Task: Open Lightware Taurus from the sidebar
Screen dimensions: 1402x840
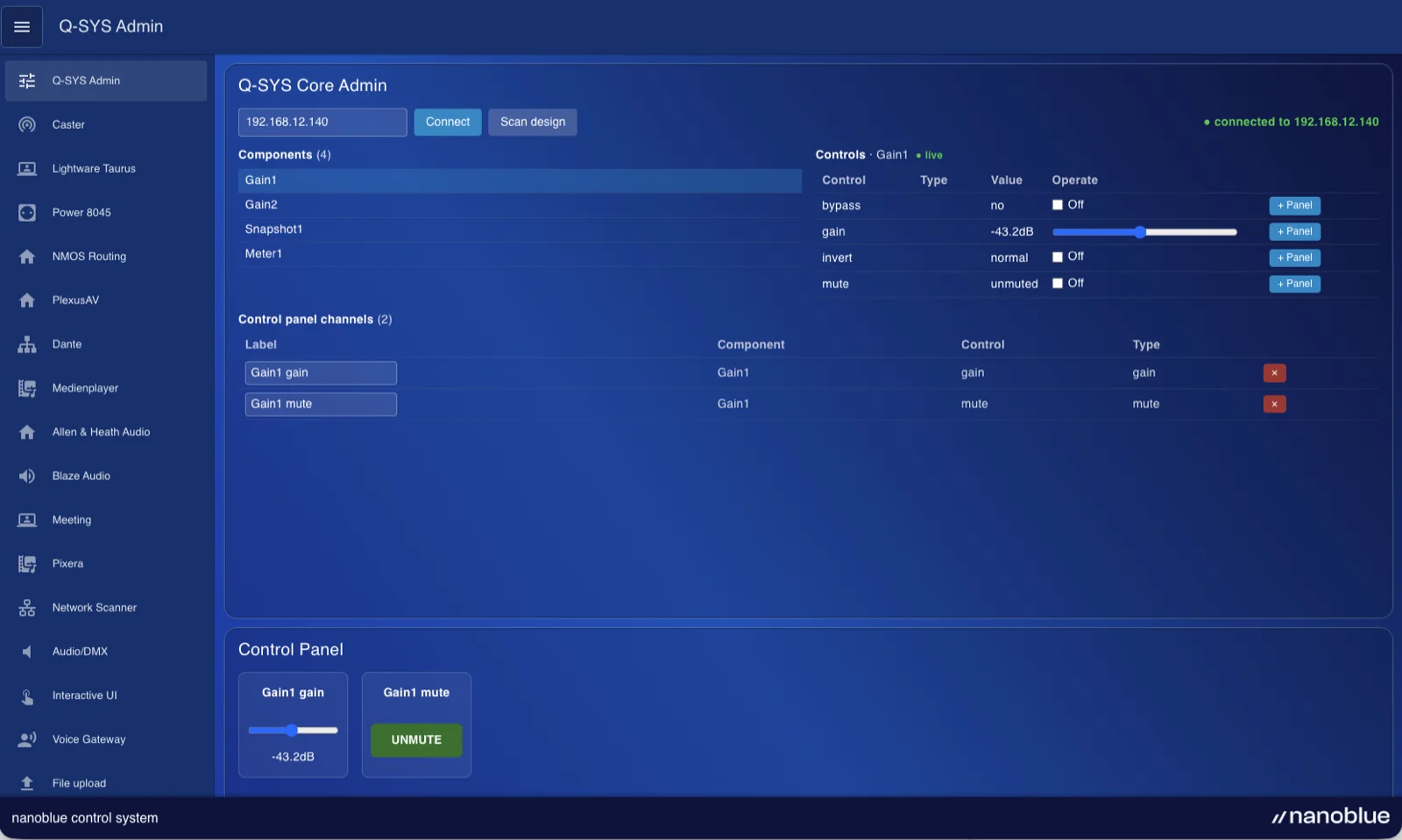Action: (106, 168)
